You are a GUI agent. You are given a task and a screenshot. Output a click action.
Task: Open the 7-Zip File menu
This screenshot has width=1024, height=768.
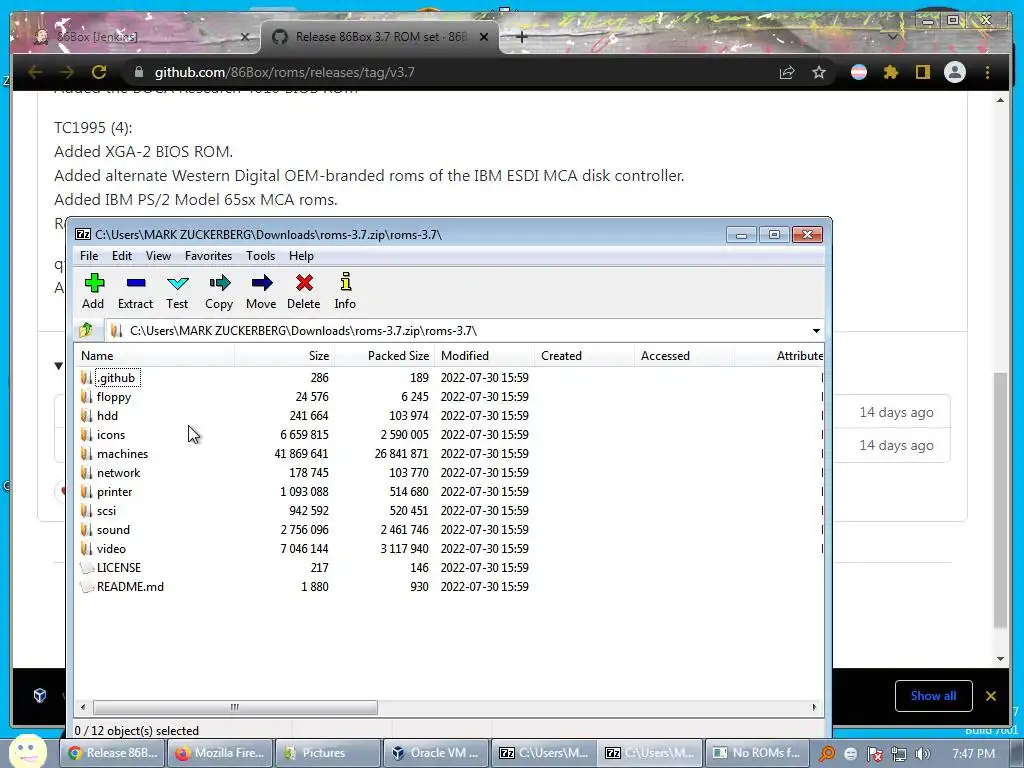89,256
